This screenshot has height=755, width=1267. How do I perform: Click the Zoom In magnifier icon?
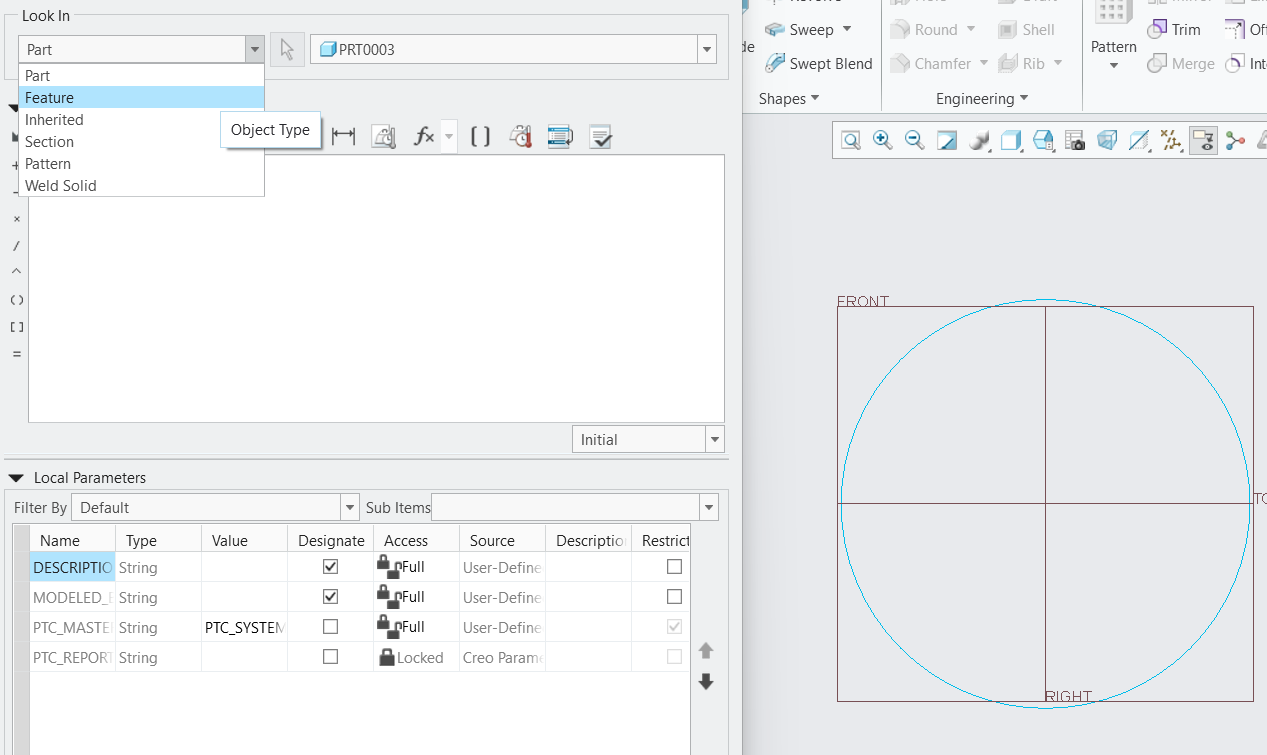click(882, 140)
